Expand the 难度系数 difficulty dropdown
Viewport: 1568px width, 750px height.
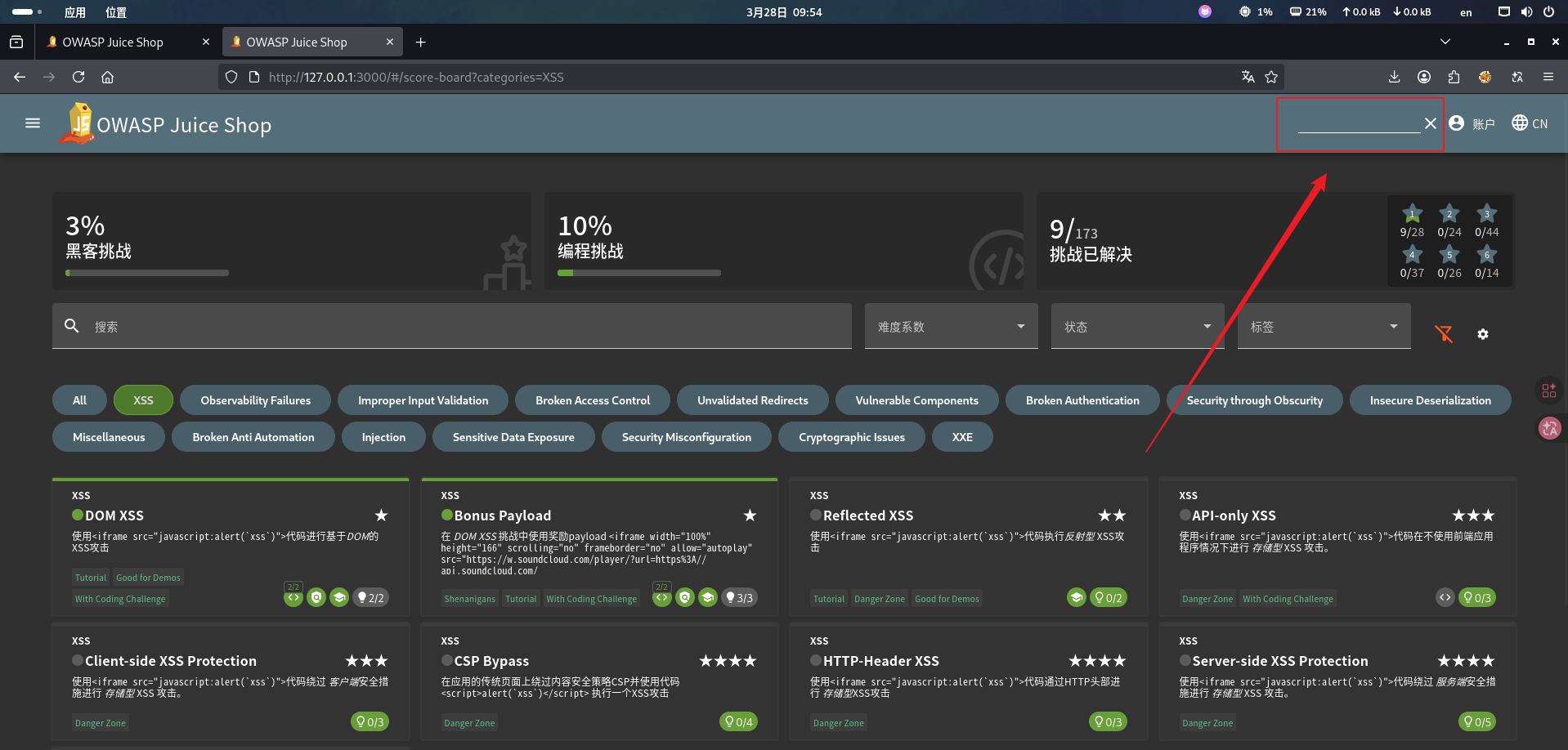click(952, 326)
